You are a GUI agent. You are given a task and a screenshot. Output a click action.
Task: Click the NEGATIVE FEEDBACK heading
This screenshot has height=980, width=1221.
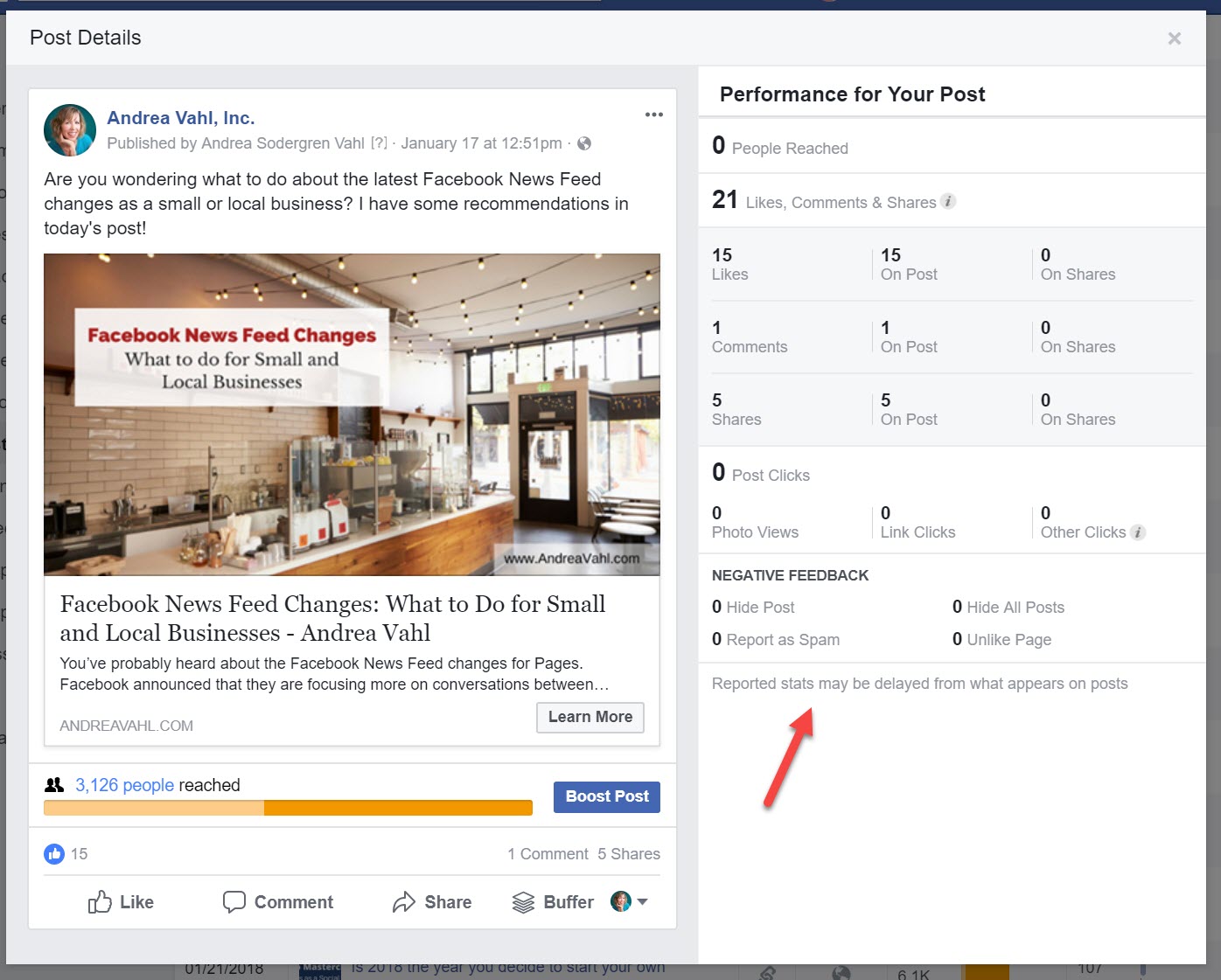[791, 575]
